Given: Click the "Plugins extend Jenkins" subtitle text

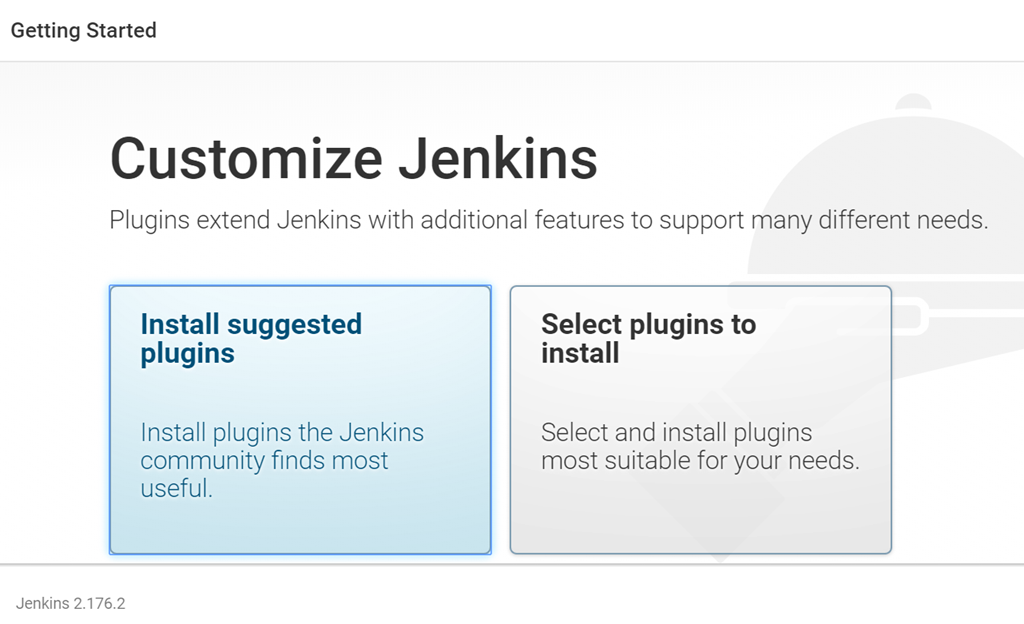Looking at the screenshot, I should tap(548, 220).
